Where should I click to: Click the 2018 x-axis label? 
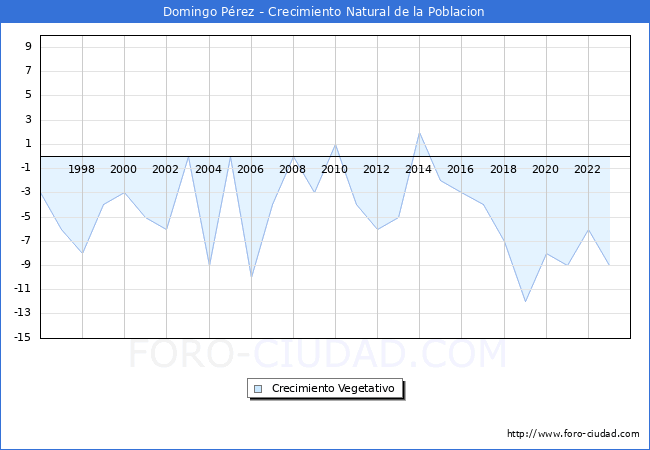503,169
